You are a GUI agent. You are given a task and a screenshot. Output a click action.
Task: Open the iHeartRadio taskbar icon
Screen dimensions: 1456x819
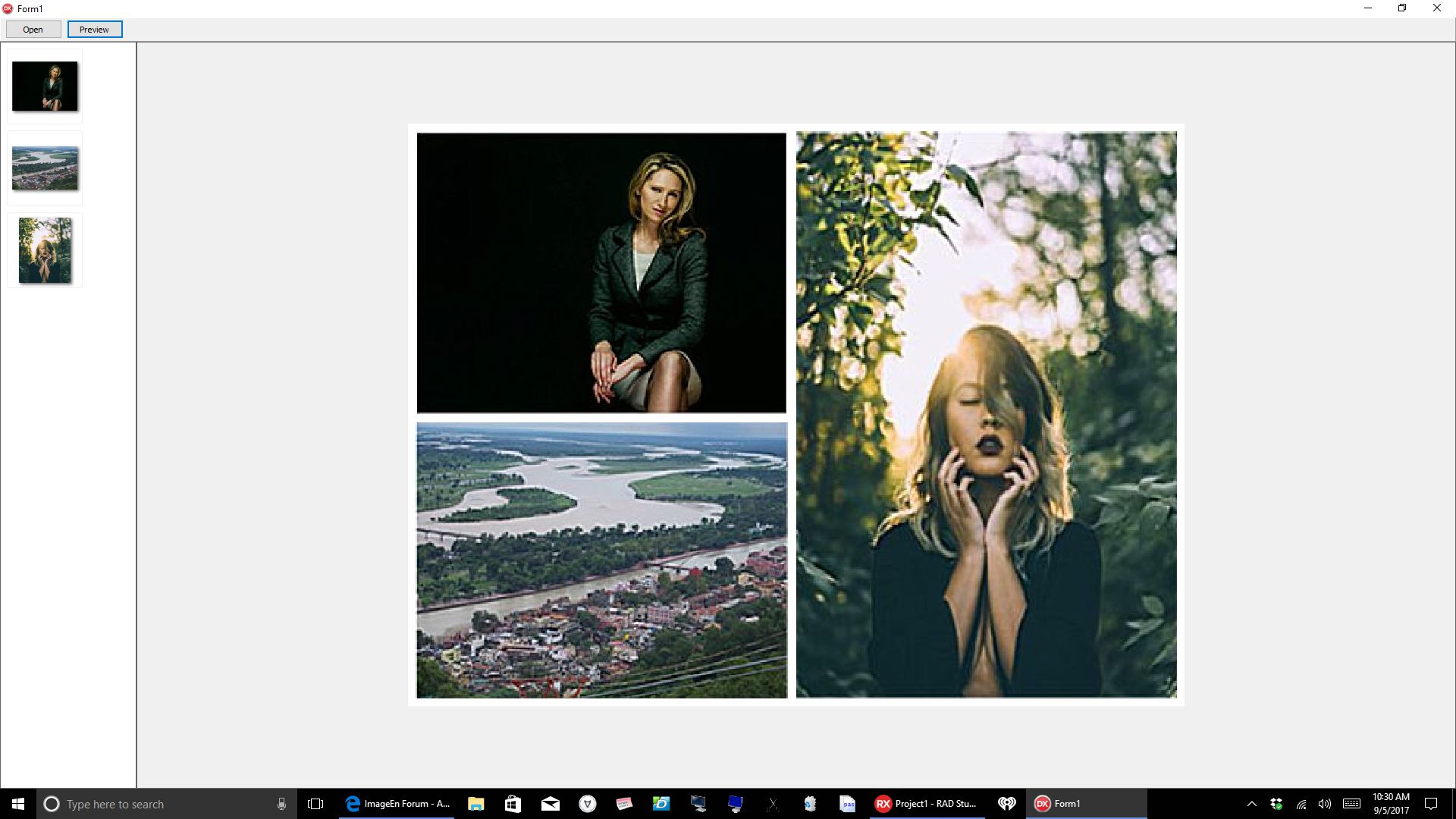1007,804
